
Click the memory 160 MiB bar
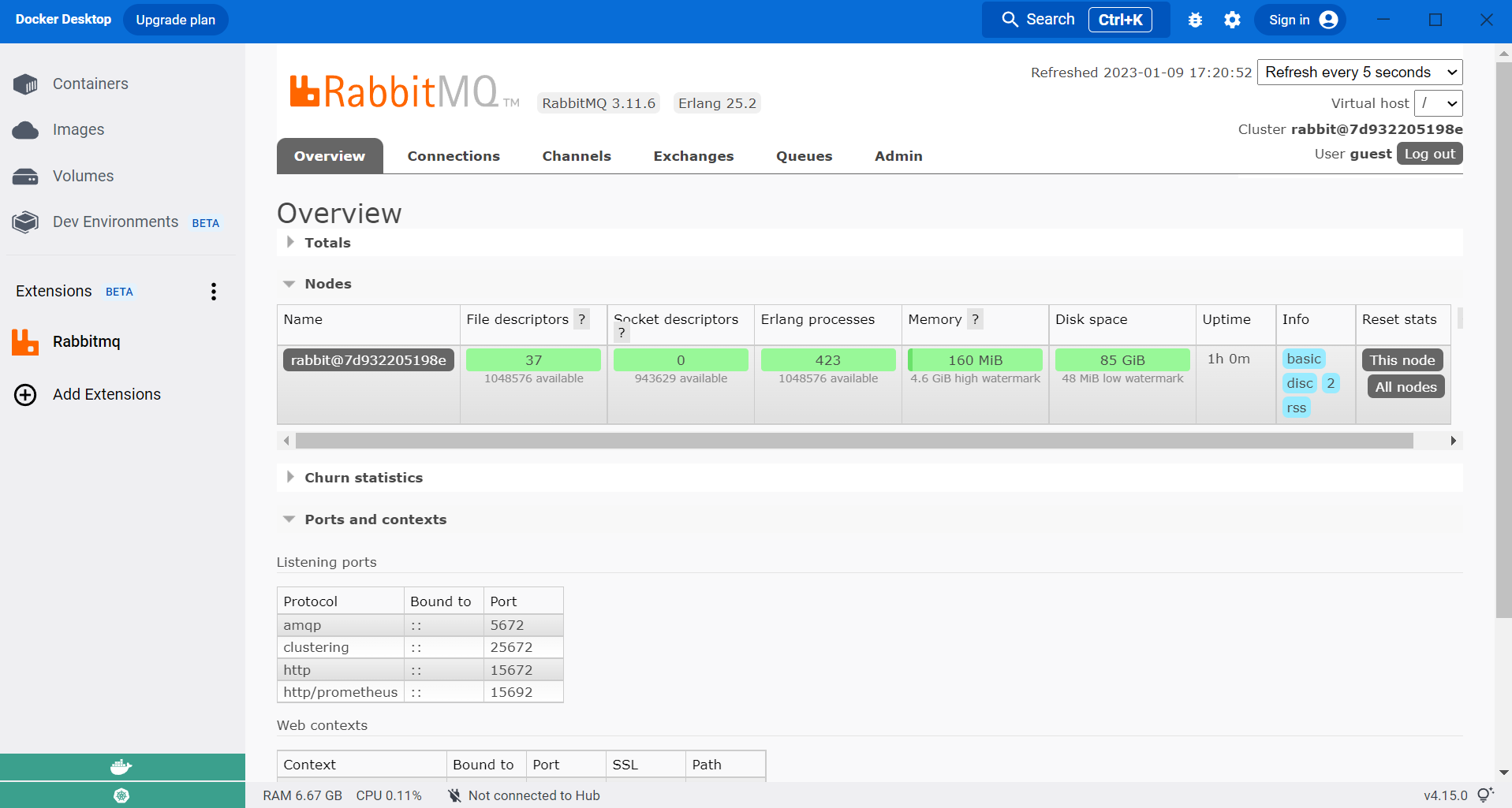click(975, 360)
